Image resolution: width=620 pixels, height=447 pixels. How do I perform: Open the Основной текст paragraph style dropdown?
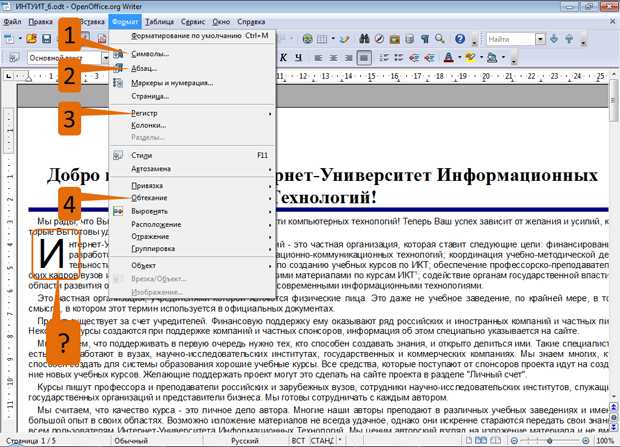(x=106, y=58)
